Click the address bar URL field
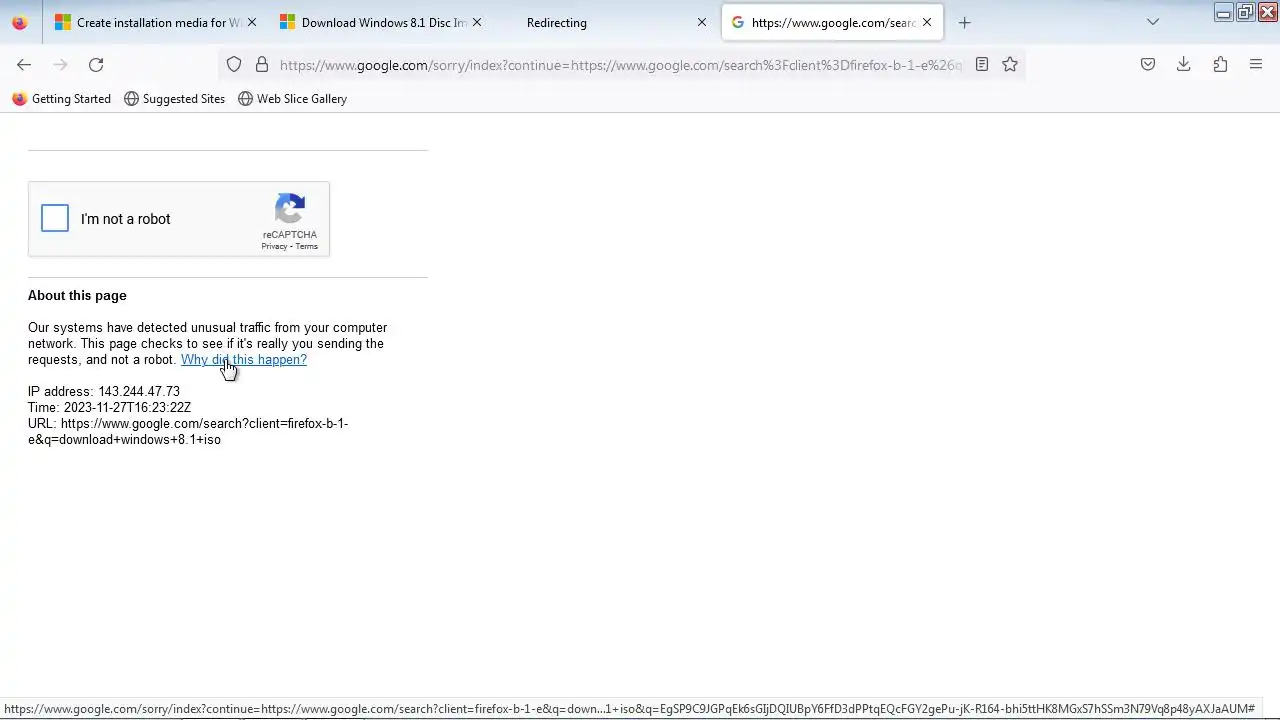1280x720 pixels. (620, 65)
